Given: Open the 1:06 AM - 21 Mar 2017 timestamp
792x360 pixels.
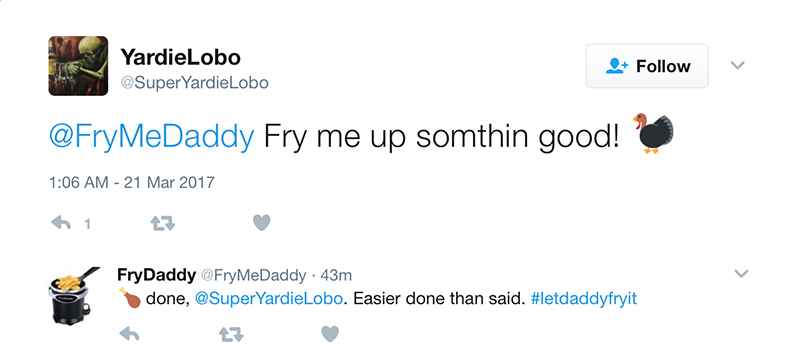Looking at the screenshot, I should click(x=132, y=182).
